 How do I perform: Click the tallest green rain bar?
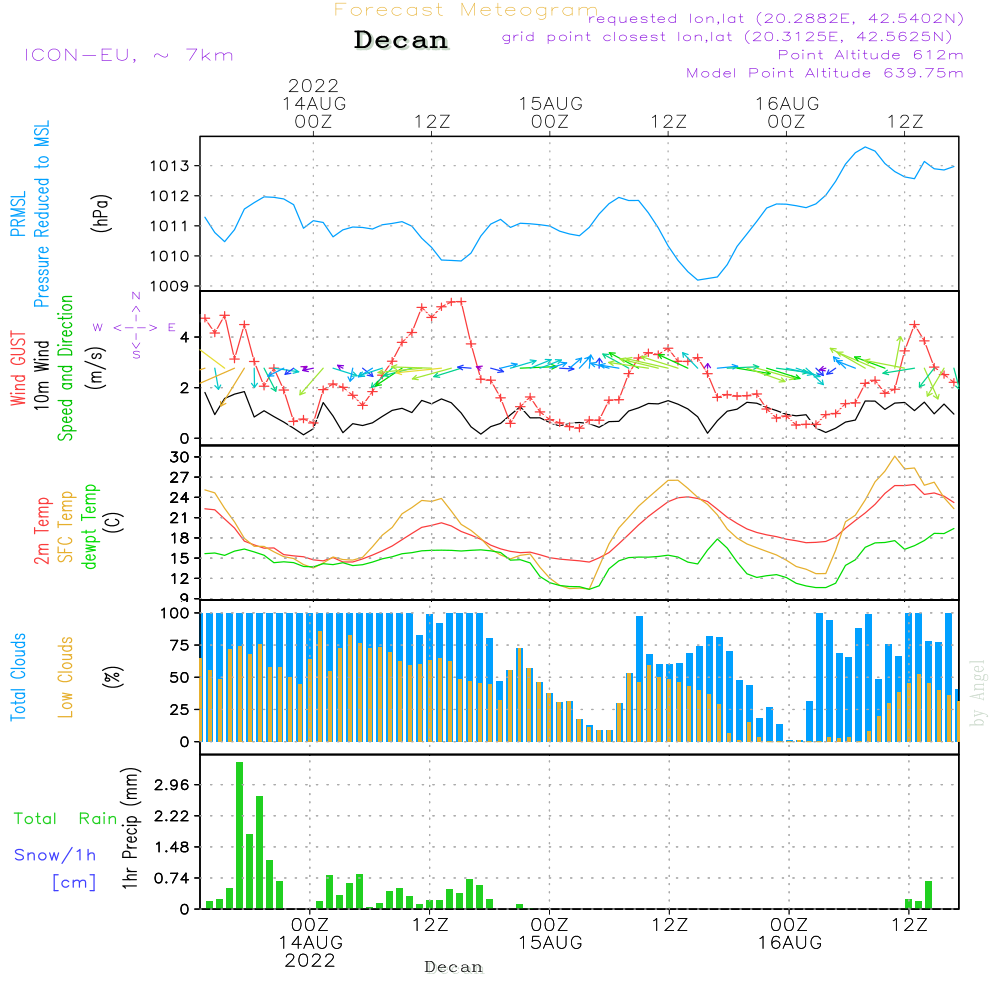[x=240, y=835]
